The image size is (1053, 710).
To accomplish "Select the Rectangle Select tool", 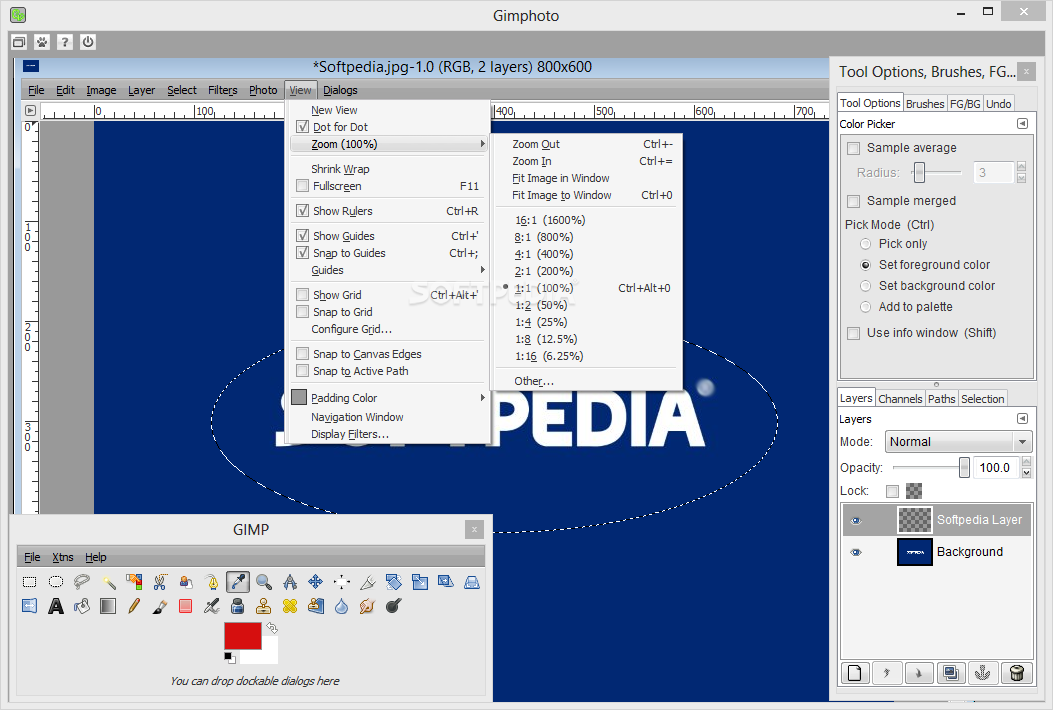I will 30,582.
